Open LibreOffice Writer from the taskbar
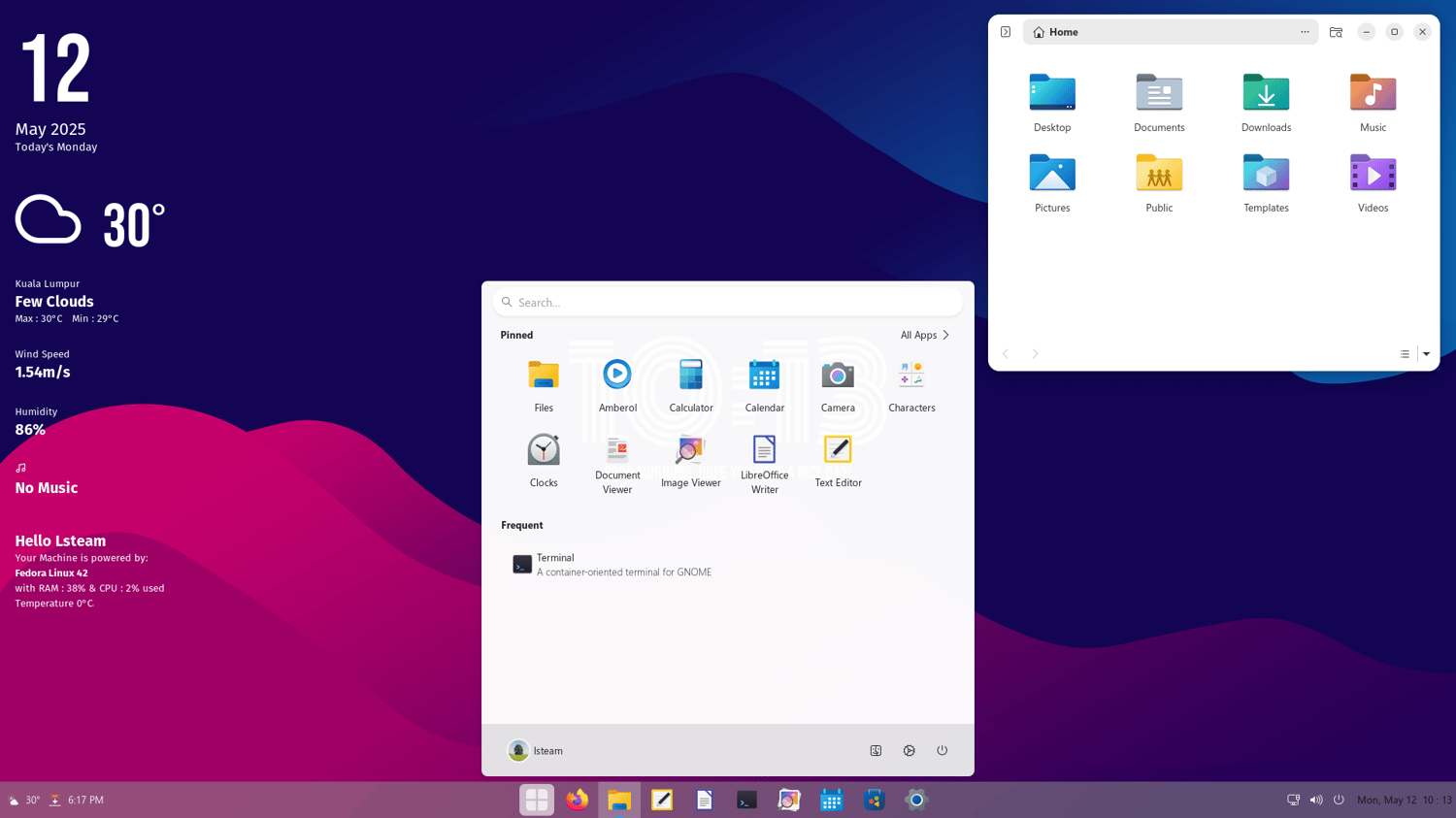The image size is (1456, 818). 704,800
